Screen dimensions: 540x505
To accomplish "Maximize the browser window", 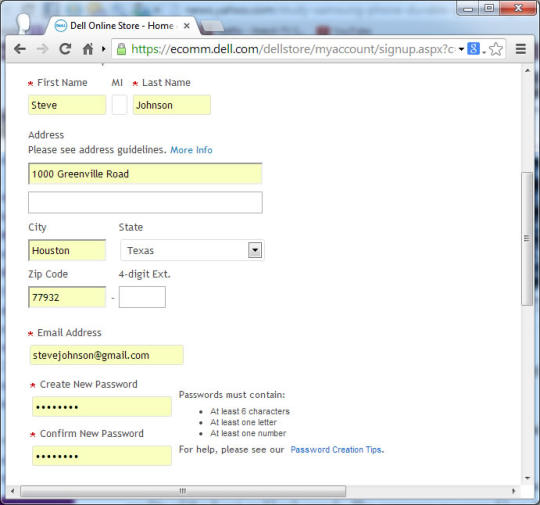I will (x=489, y=8).
